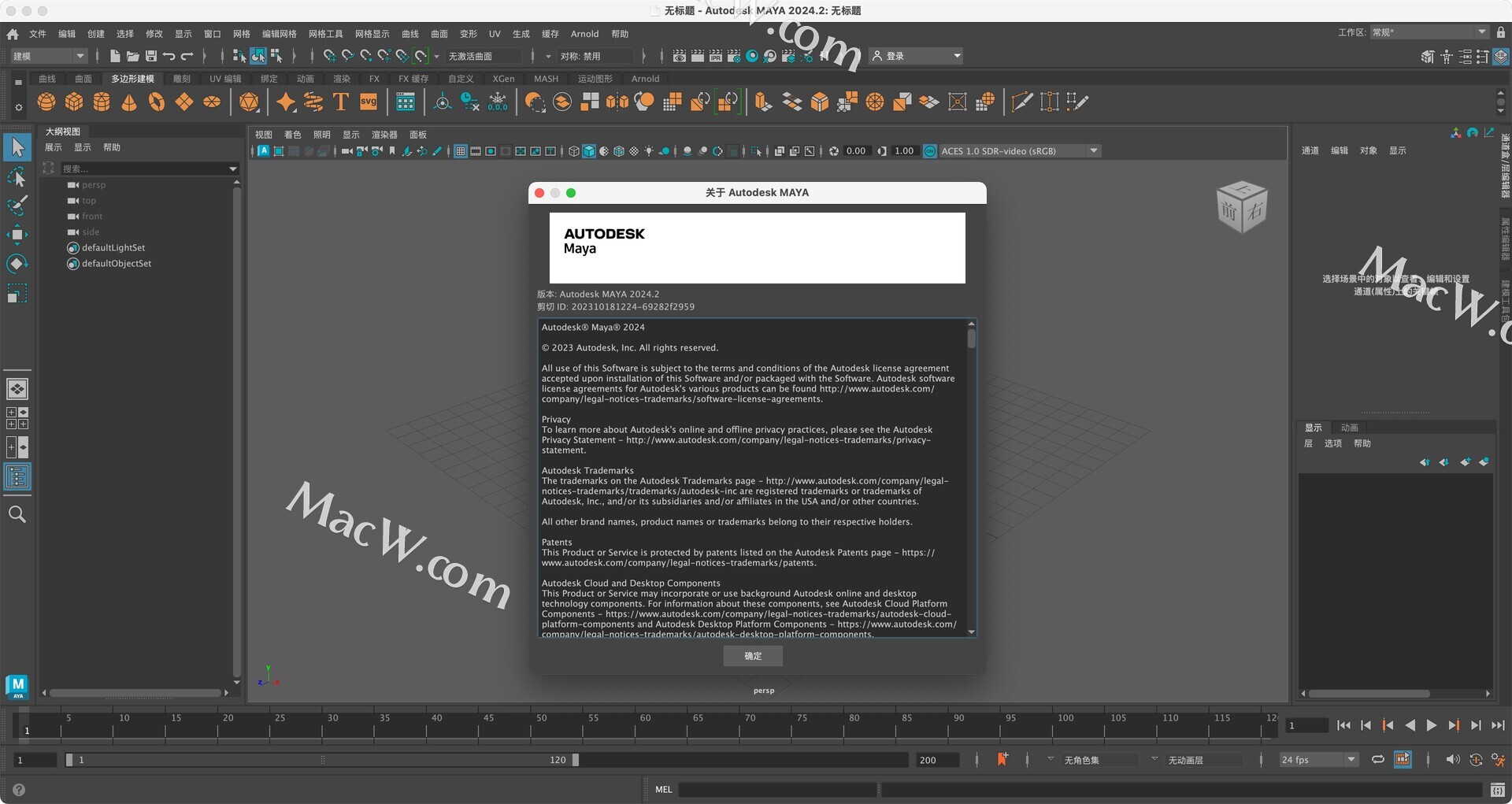Toggle cached playback button

[x=1403, y=759]
